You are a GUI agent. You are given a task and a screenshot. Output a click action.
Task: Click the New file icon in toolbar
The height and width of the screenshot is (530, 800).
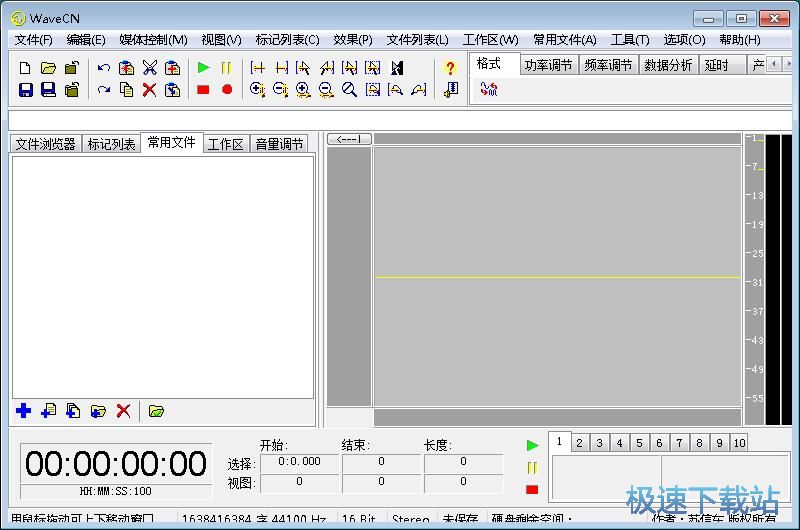(x=25, y=68)
